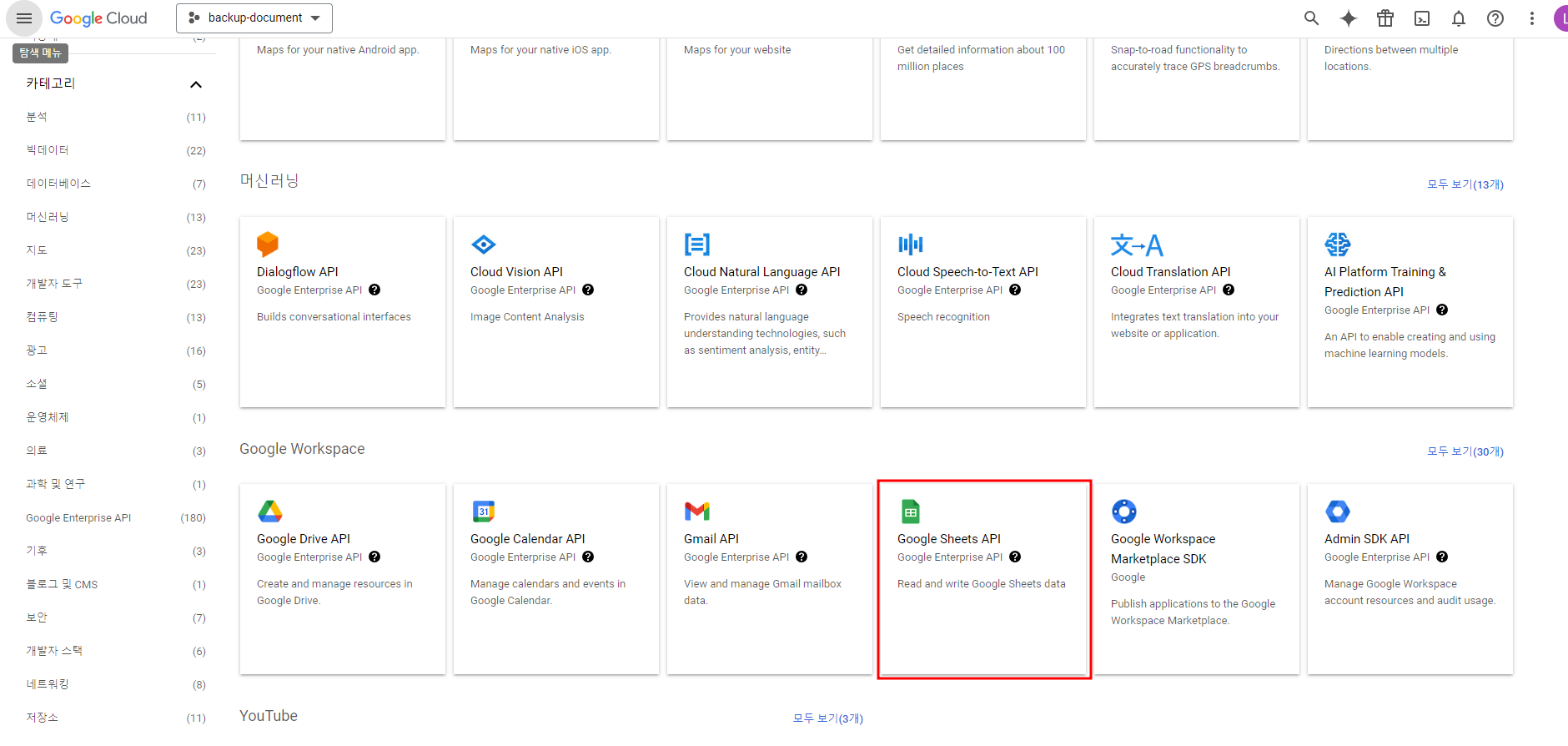View all 30 Google Workspace APIs link
Screen dimensions: 1568x746
pyautogui.click(x=1465, y=451)
